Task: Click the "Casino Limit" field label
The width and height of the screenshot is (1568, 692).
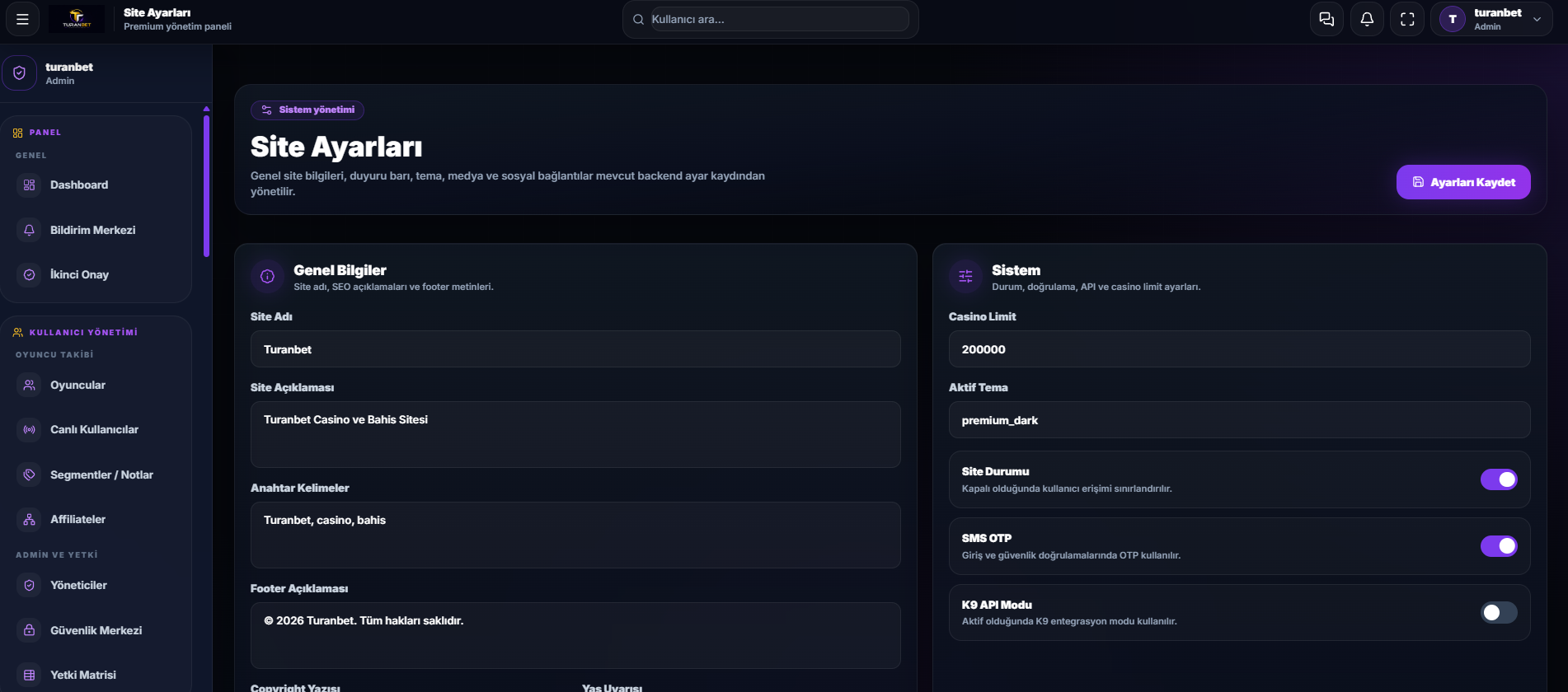Action: (x=982, y=316)
